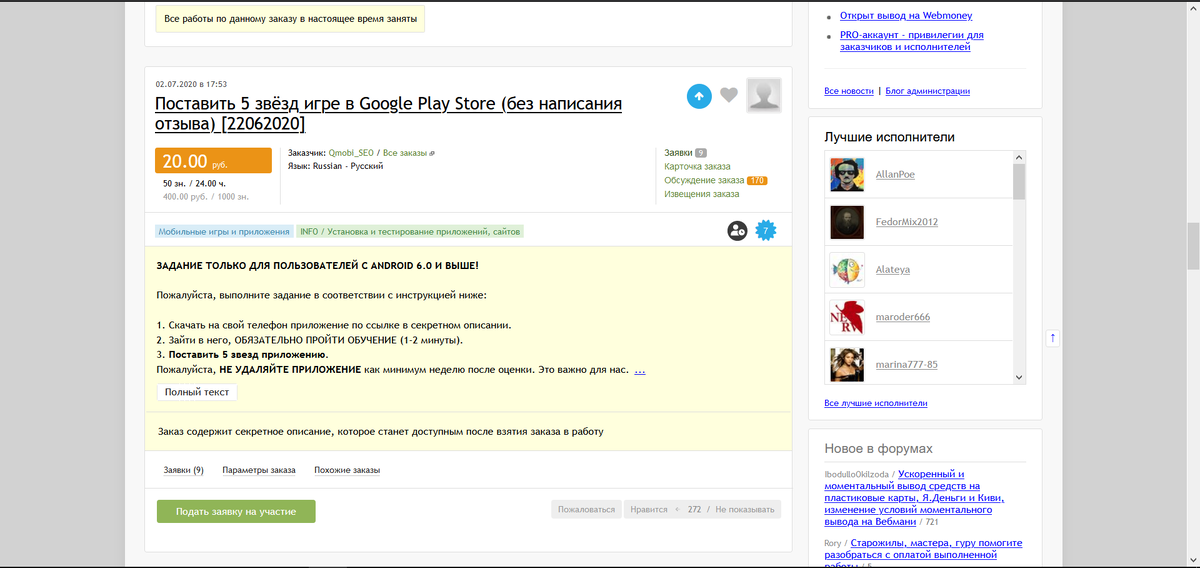Click the back-to-top arrow button
This screenshot has height=568, width=1200.
click(1052, 338)
